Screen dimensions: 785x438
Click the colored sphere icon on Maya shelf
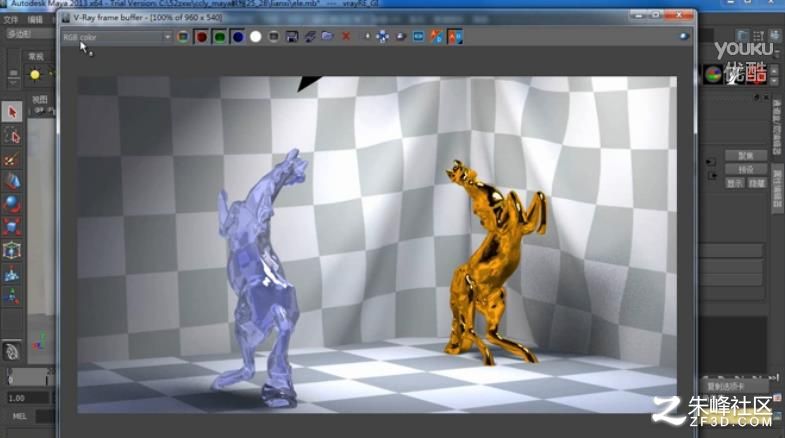pos(713,75)
